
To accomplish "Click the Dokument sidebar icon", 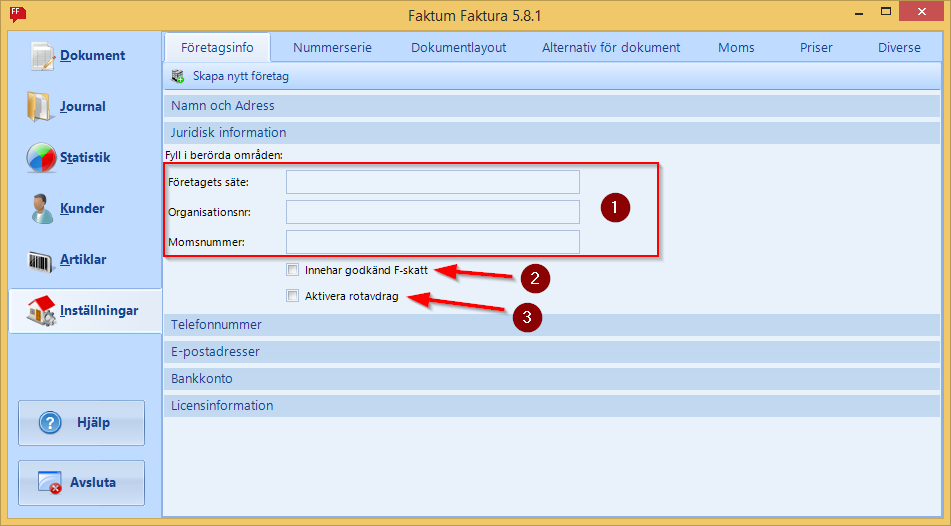I will pos(43,56).
